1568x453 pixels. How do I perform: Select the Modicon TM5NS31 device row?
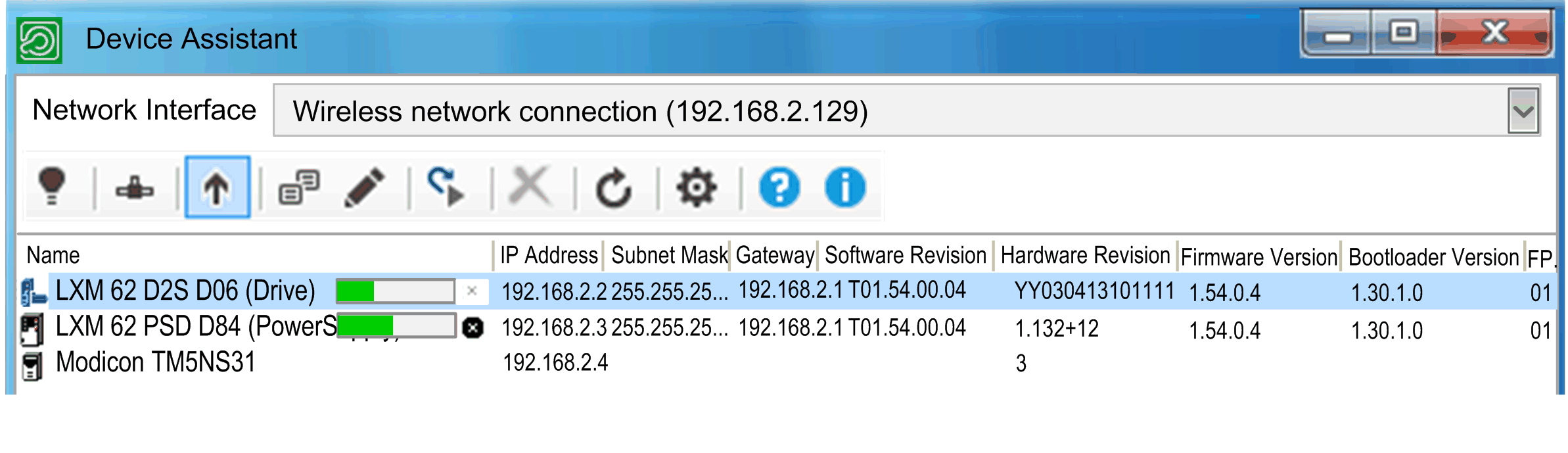786,363
